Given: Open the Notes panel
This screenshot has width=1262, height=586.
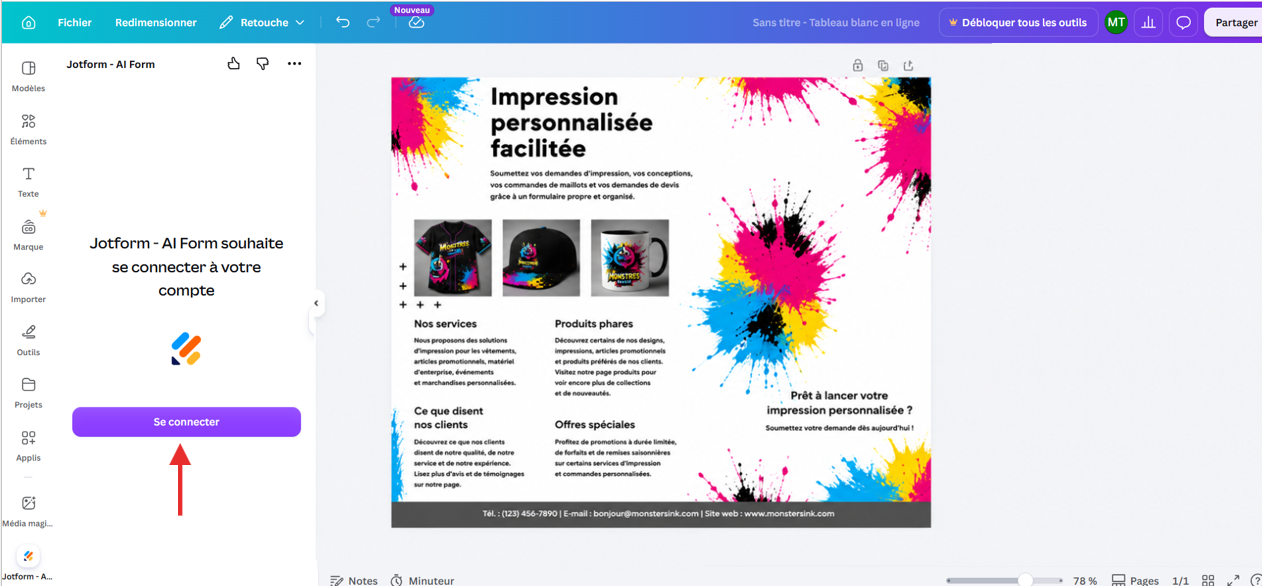Looking at the screenshot, I should tap(354, 580).
